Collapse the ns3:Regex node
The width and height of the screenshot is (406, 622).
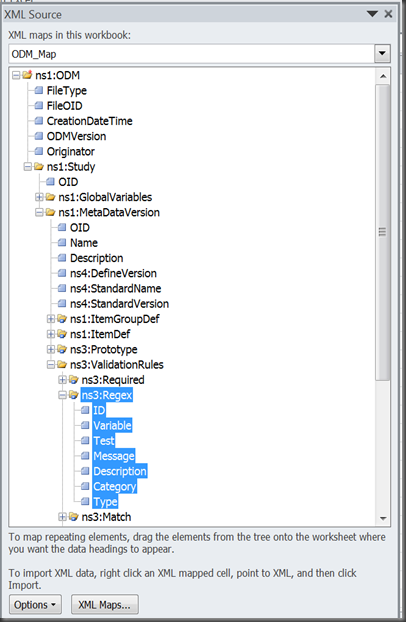point(62,395)
